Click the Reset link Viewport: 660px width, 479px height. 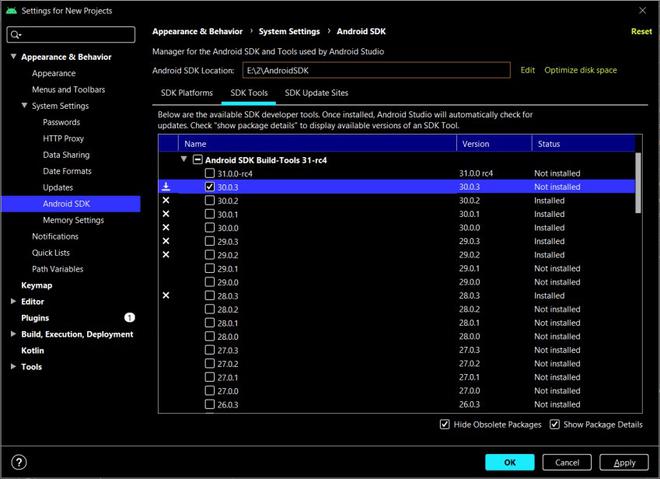coord(641,32)
